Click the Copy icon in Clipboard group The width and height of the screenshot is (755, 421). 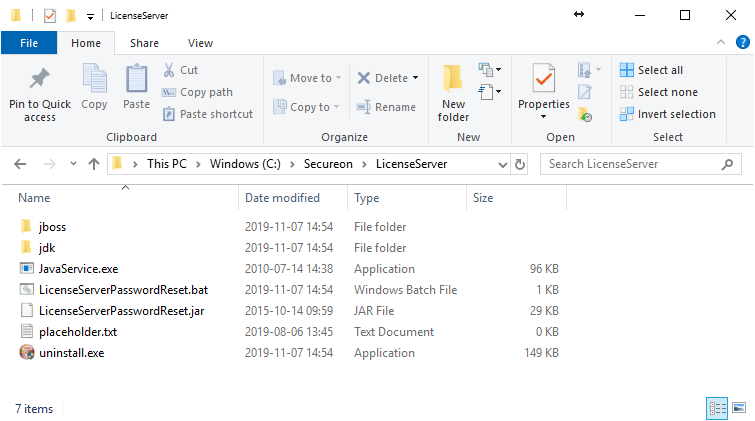(95, 80)
